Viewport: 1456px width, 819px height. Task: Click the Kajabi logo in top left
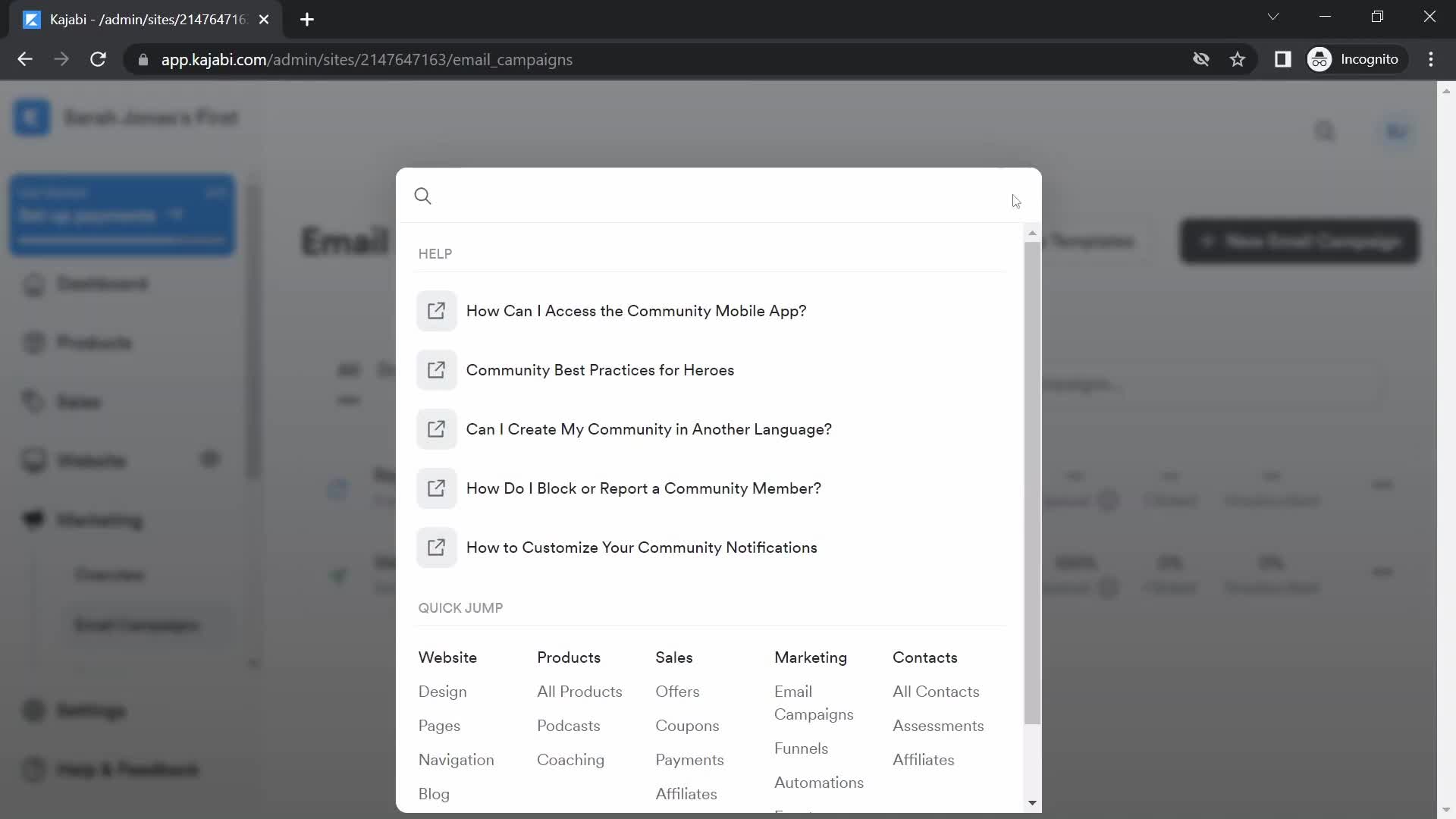click(31, 117)
